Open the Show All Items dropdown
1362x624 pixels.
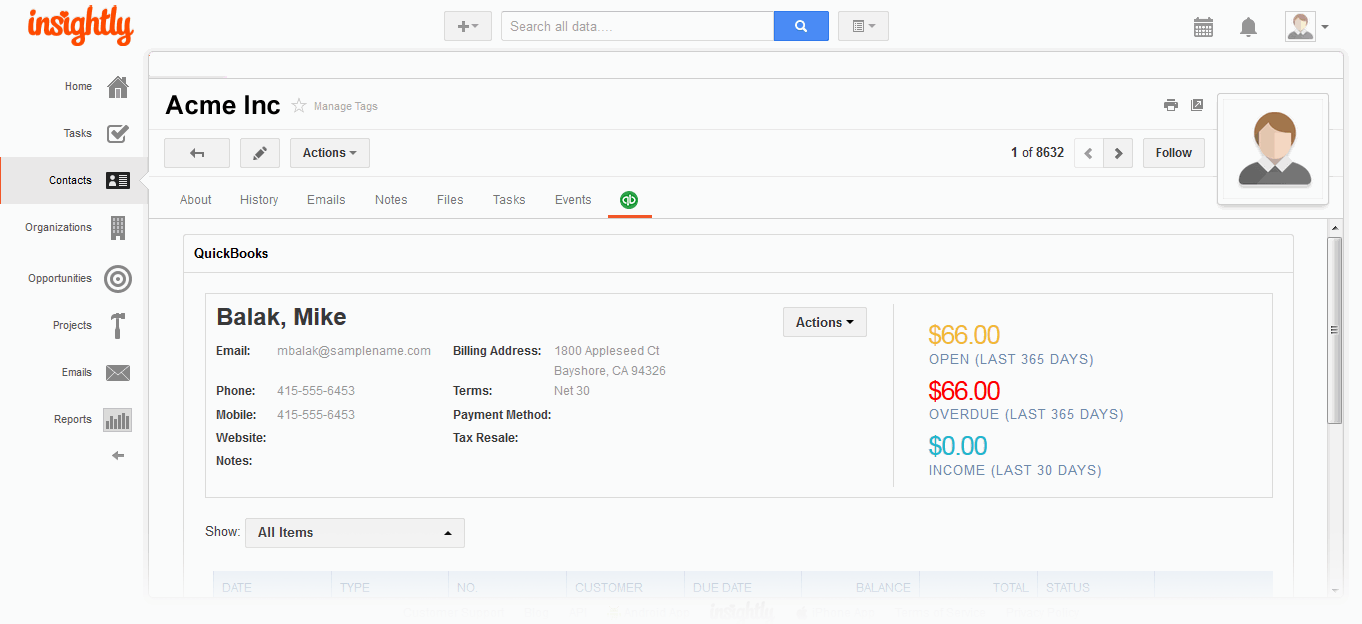tap(355, 533)
